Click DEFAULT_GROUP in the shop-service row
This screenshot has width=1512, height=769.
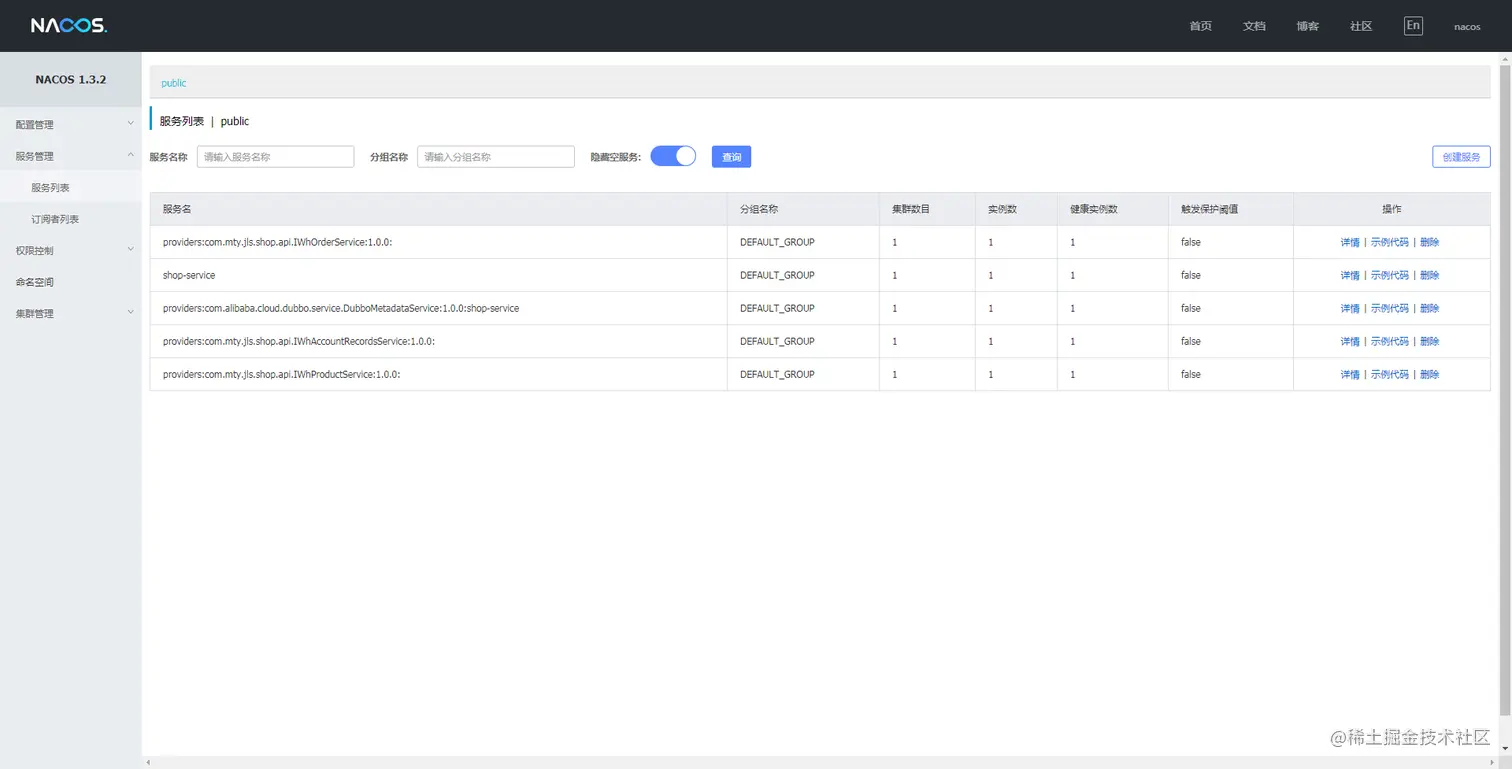point(777,275)
